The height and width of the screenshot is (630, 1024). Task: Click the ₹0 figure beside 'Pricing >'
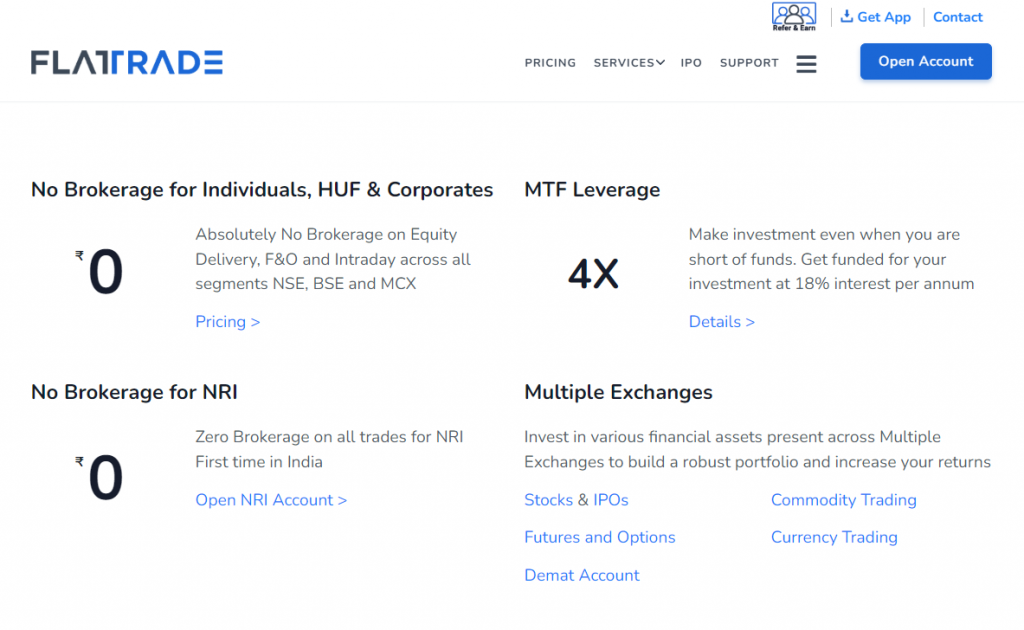(x=99, y=272)
